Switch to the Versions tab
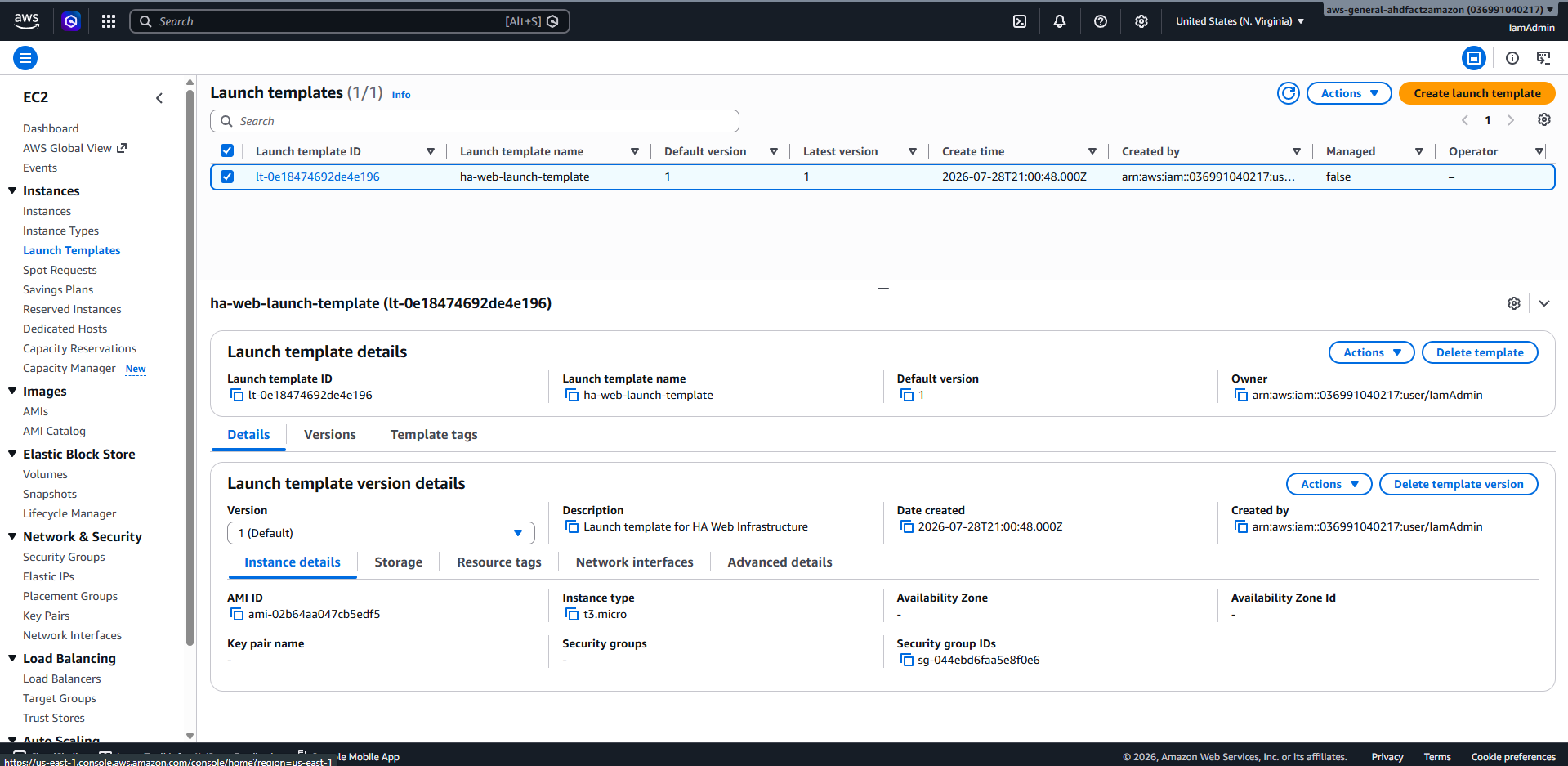The height and width of the screenshot is (766, 1568). (330, 435)
